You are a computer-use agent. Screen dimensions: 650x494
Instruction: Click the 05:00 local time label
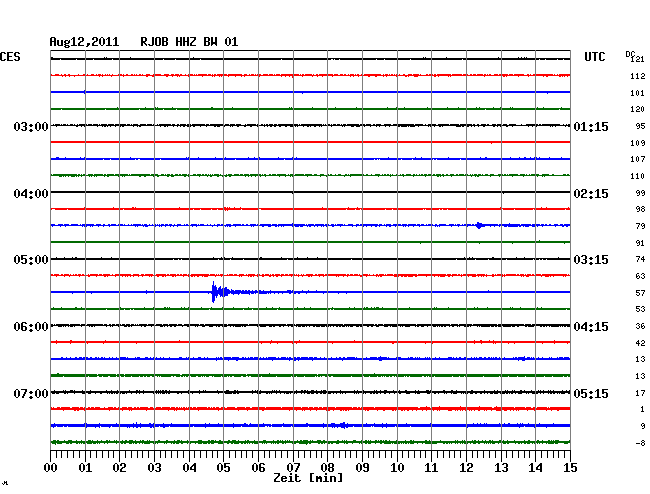coord(31,260)
